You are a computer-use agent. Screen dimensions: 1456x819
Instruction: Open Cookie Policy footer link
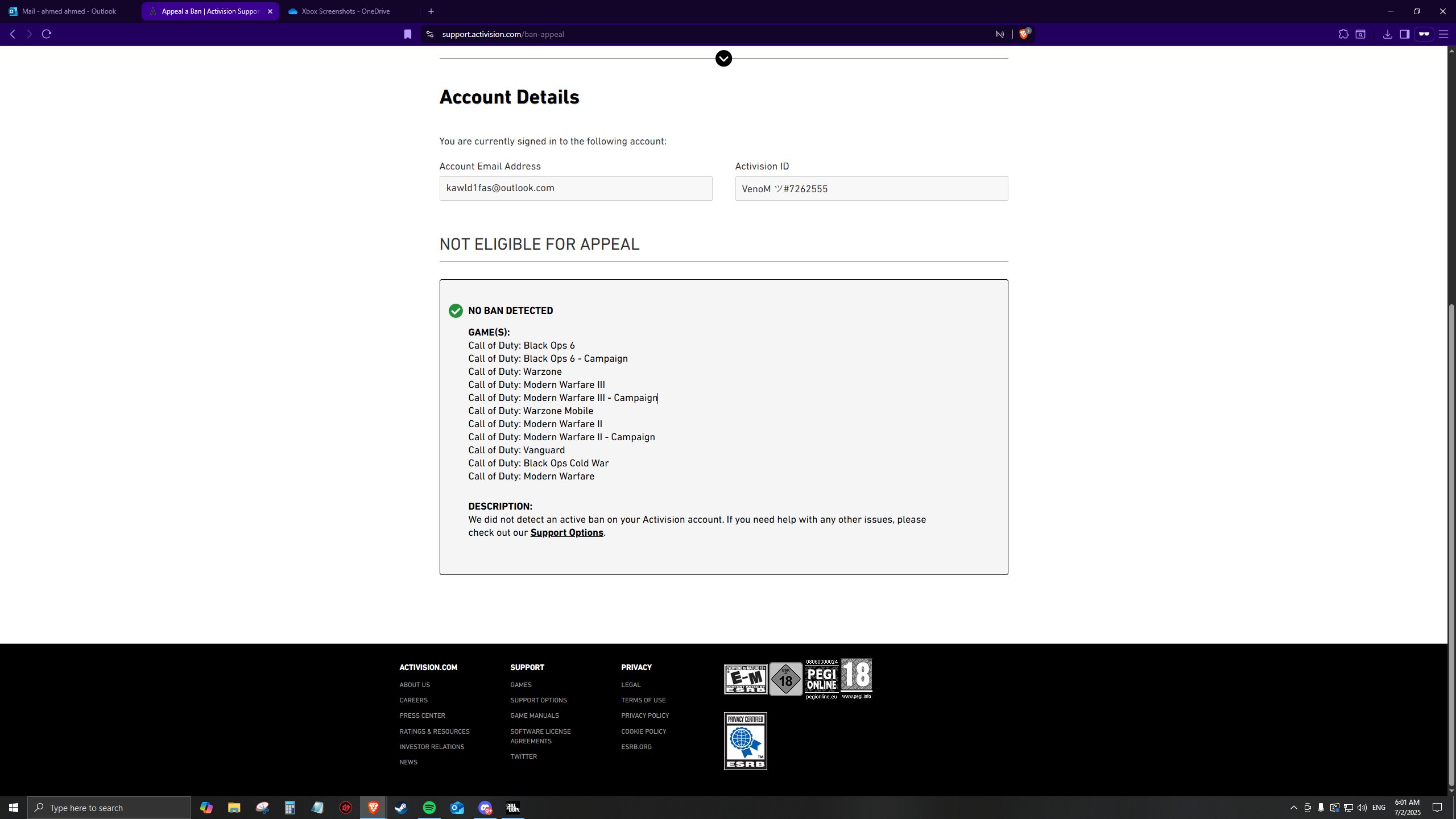pos(643,731)
